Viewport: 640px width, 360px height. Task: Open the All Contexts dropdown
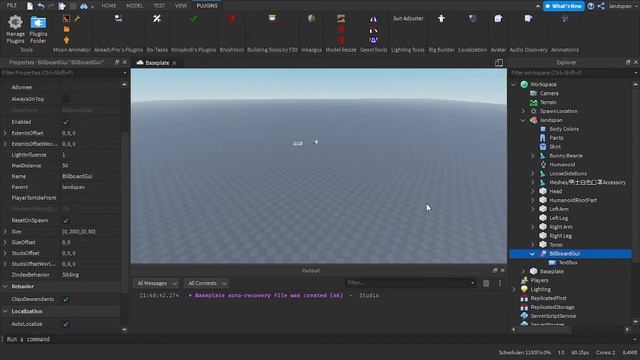coord(206,283)
